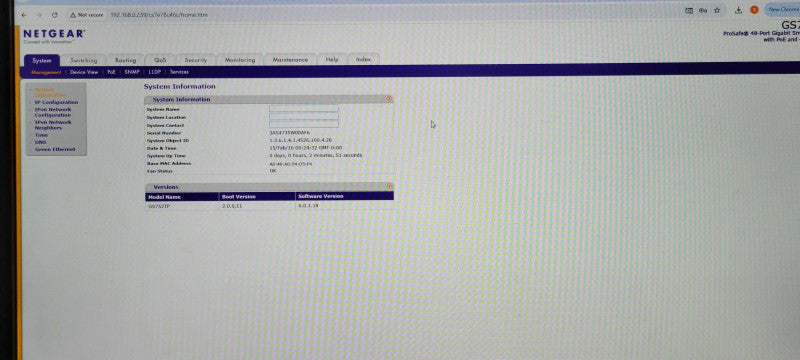The width and height of the screenshot is (800, 360).
Task: Select the SNMP submenu
Action: (x=132, y=72)
